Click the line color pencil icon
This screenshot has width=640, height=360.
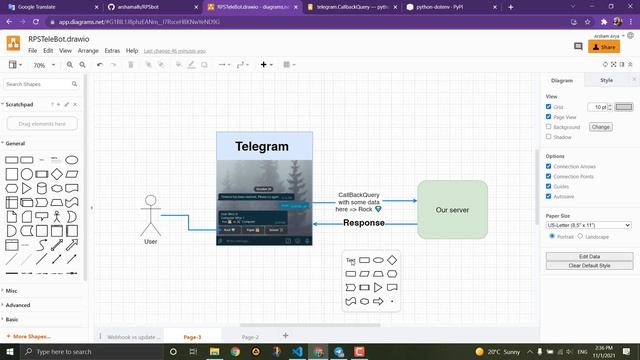coord(191,64)
